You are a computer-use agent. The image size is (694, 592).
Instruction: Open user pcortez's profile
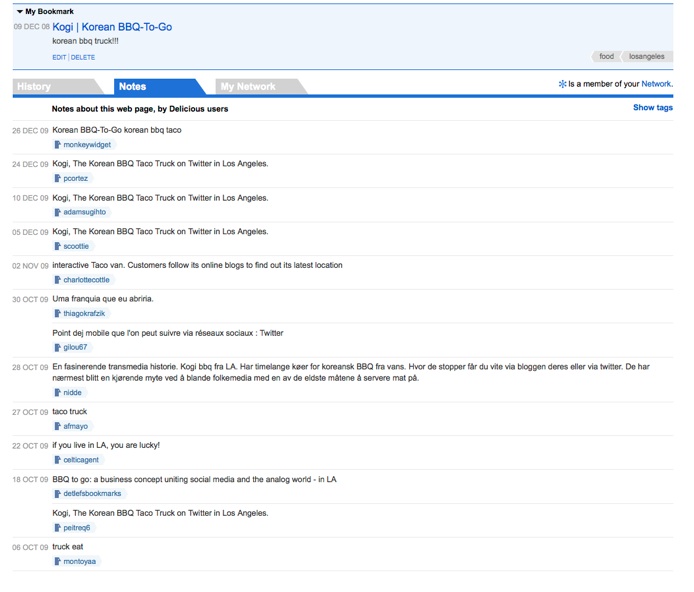(76, 178)
